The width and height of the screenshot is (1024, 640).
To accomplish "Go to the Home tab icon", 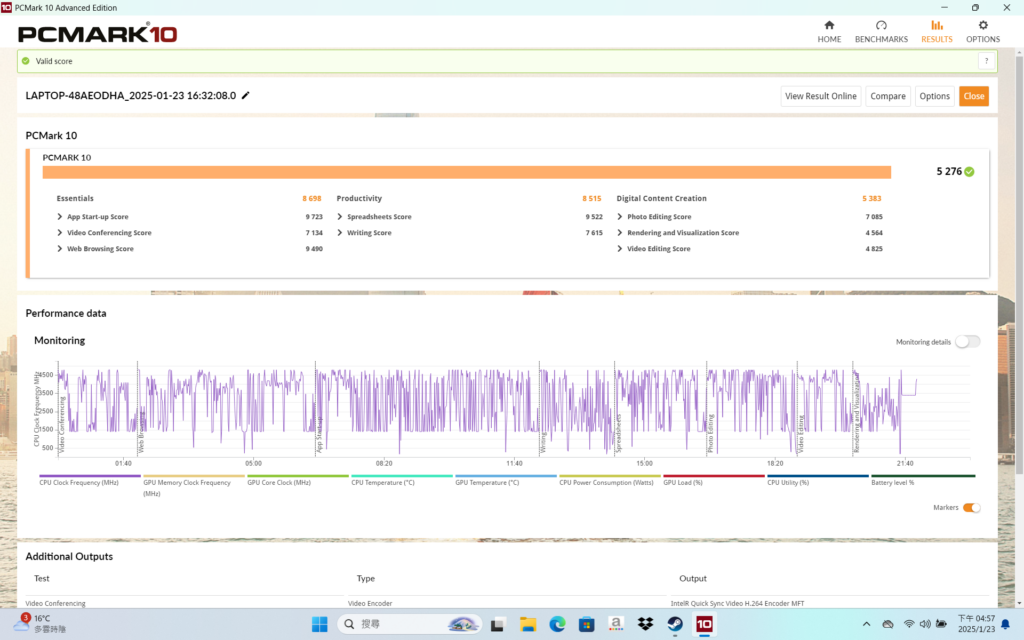I will (x=829, y=31).
